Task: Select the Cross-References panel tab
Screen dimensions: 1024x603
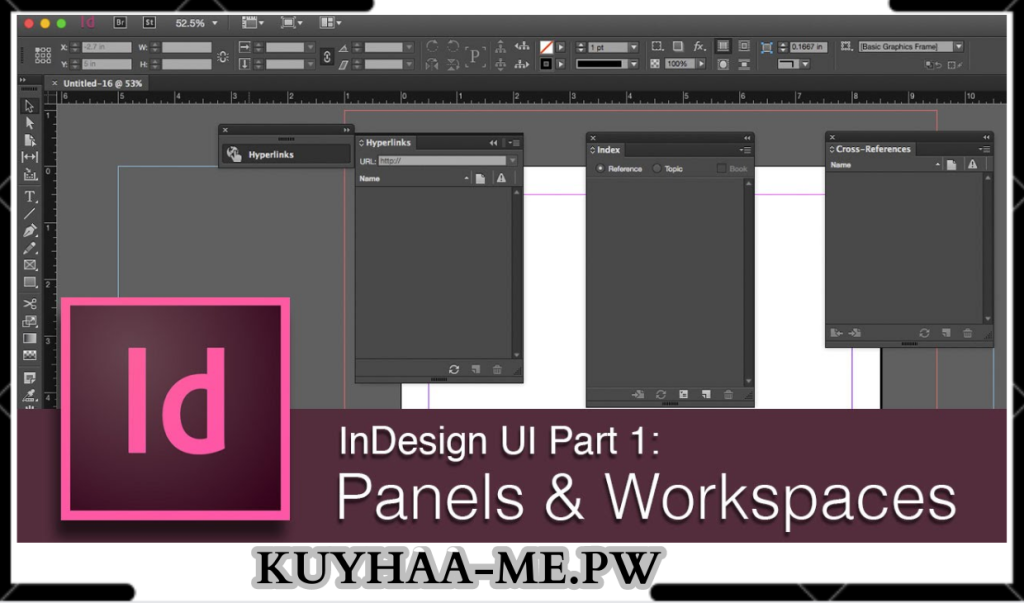Action: pyautogui.click(x=871, y=149)
